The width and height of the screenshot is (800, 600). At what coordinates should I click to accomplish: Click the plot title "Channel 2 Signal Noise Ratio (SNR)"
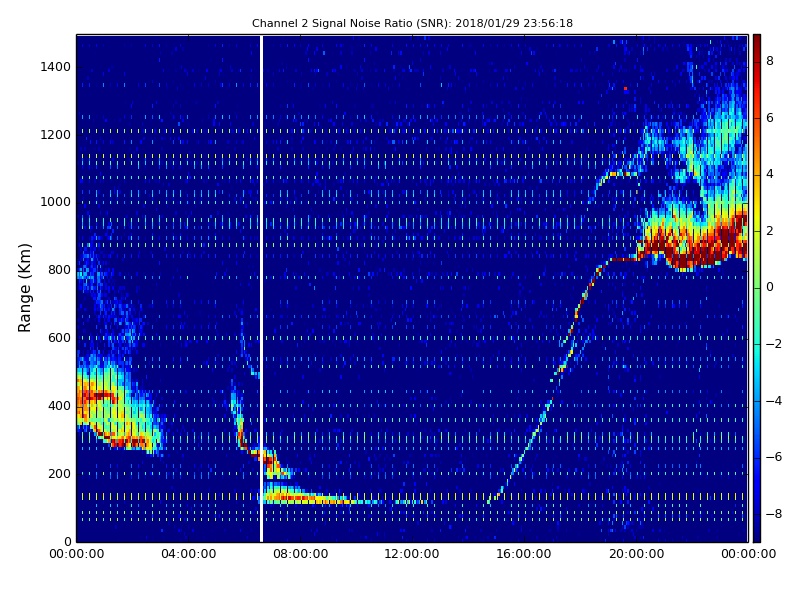pyautogui.click(x=351, y=23)
